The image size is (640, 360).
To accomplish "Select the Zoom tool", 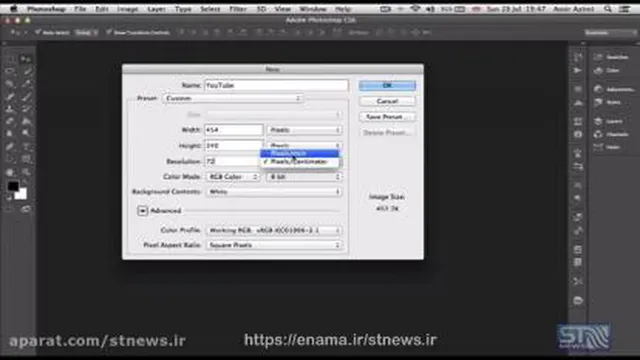I will coord(26,172).
